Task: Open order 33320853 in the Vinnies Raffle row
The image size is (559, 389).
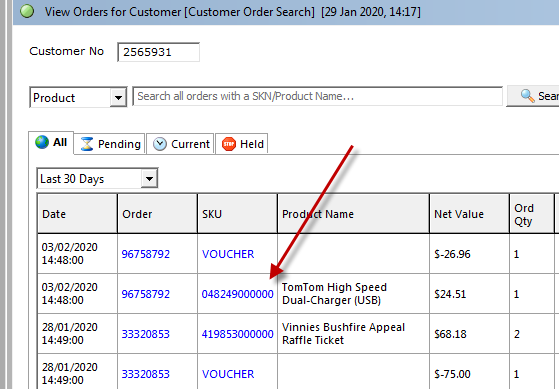Action: click(x=145, y=334)
